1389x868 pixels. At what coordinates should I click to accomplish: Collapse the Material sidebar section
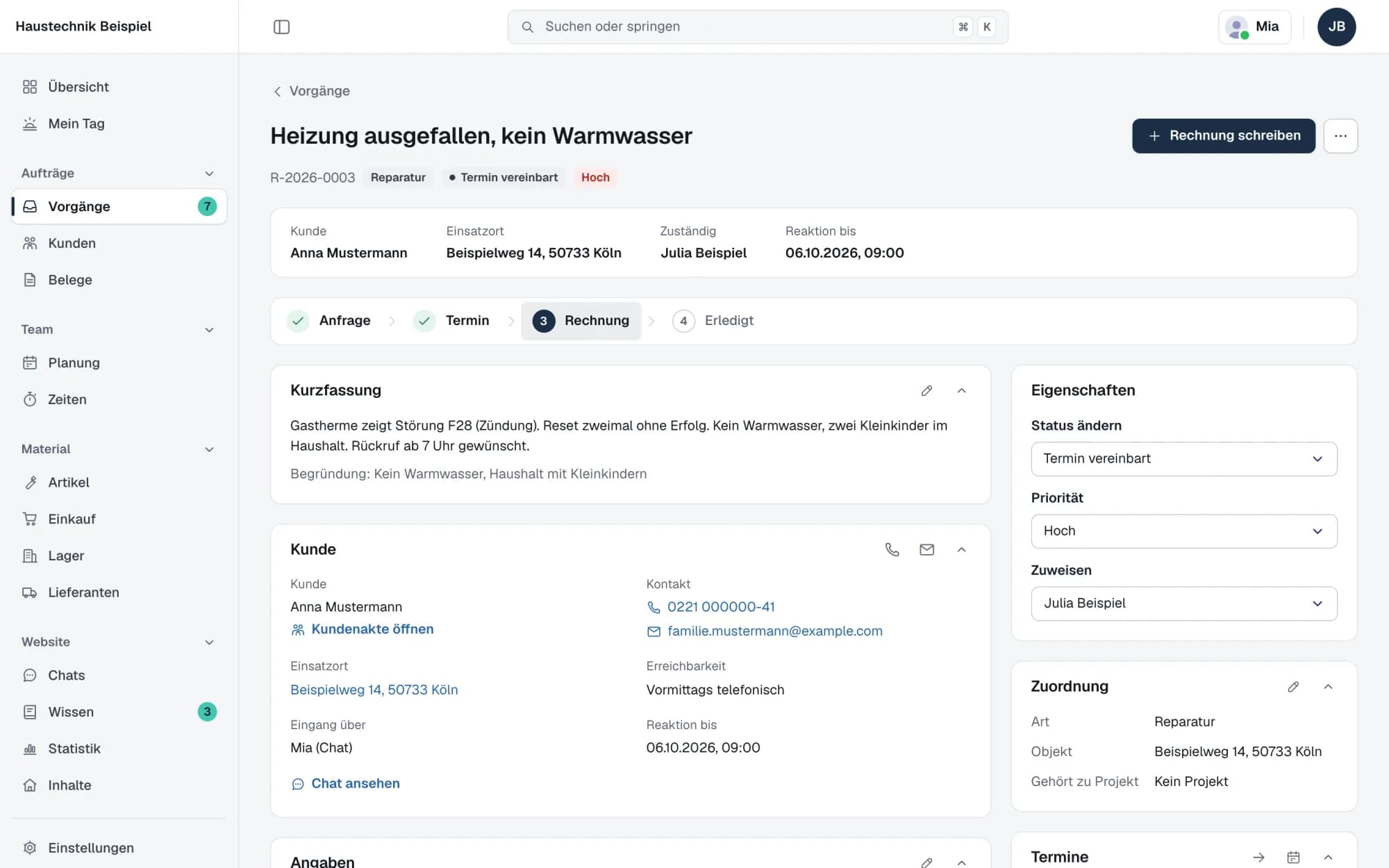coord(209,449)
